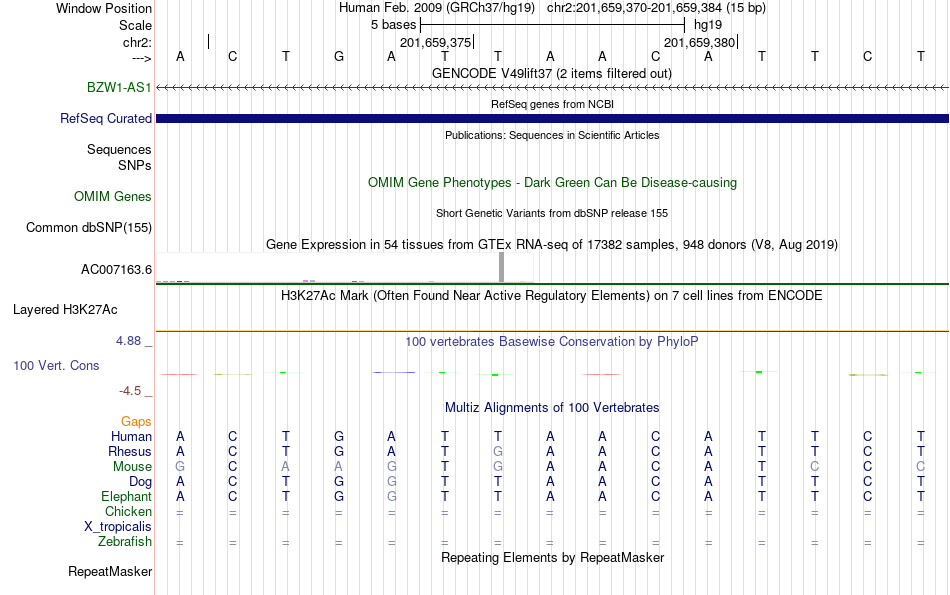Click the Human Feb. 2009 (GRCh37/hg19) text
950x595 pixels.
click(x=437, y=8)
